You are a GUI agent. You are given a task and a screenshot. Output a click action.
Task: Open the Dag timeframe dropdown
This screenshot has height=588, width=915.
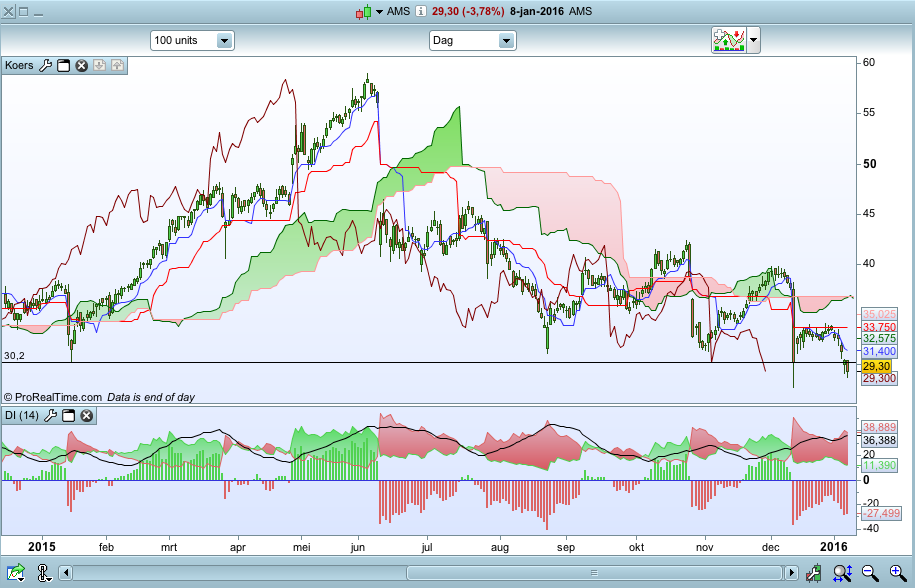click(x=473, y=40)
